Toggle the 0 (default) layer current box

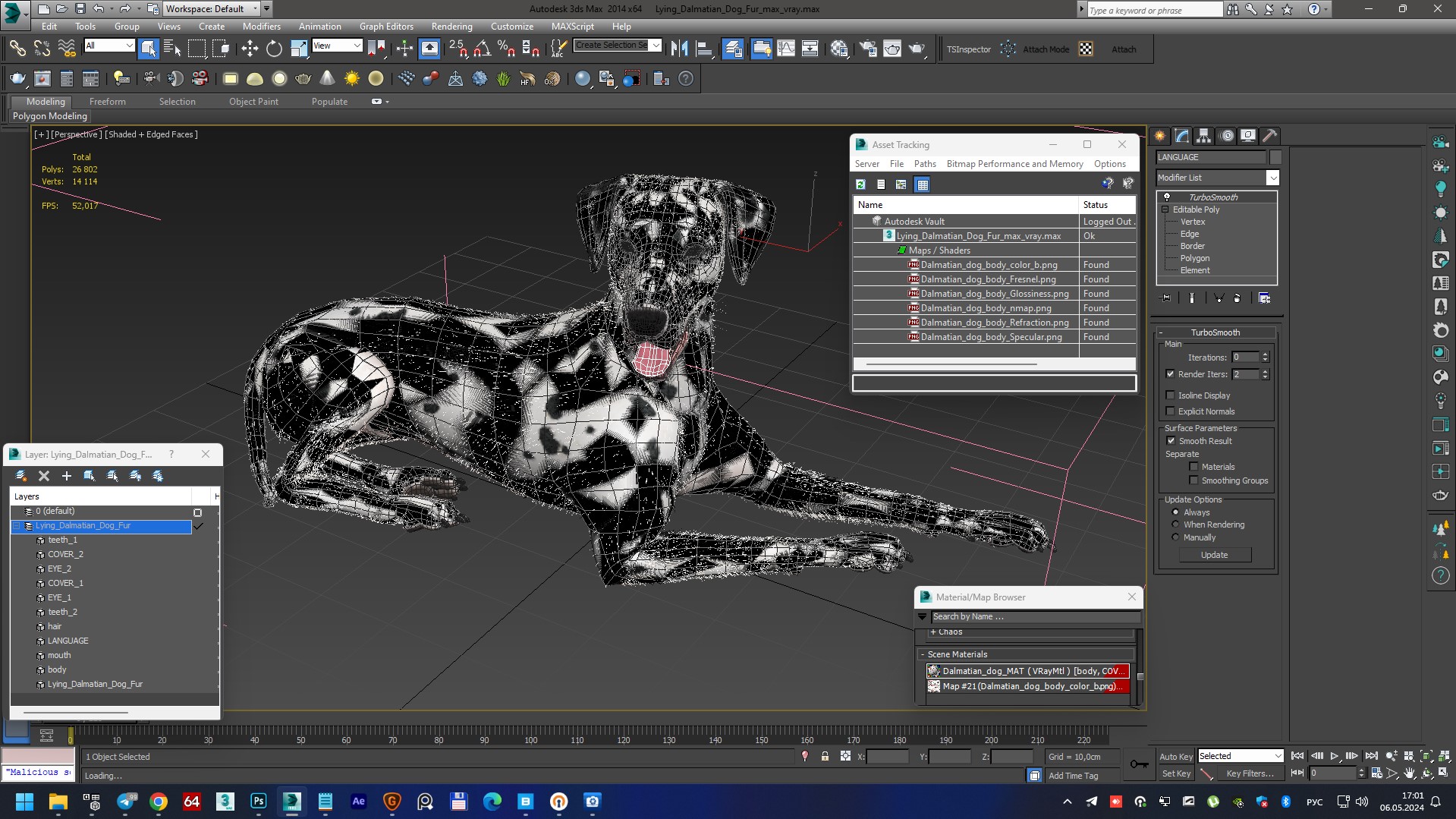[197, 512]
